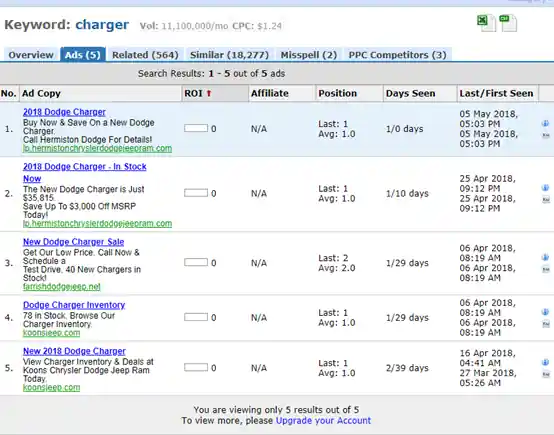Open blue info icon for ad 5
This screenshot has width=554, height=435.
pos(546,362)
